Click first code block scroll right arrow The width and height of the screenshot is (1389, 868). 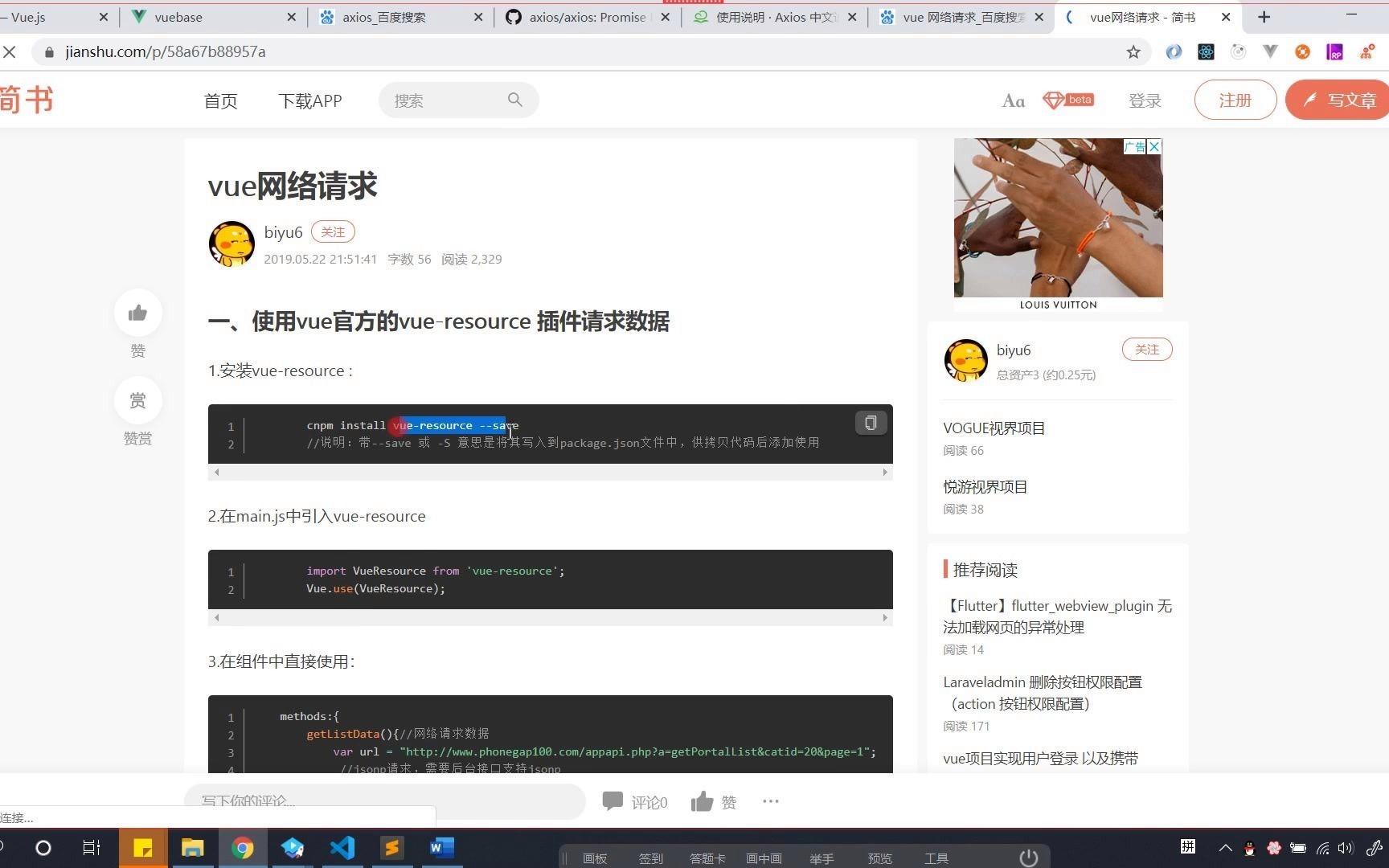[x=885, y=472]
